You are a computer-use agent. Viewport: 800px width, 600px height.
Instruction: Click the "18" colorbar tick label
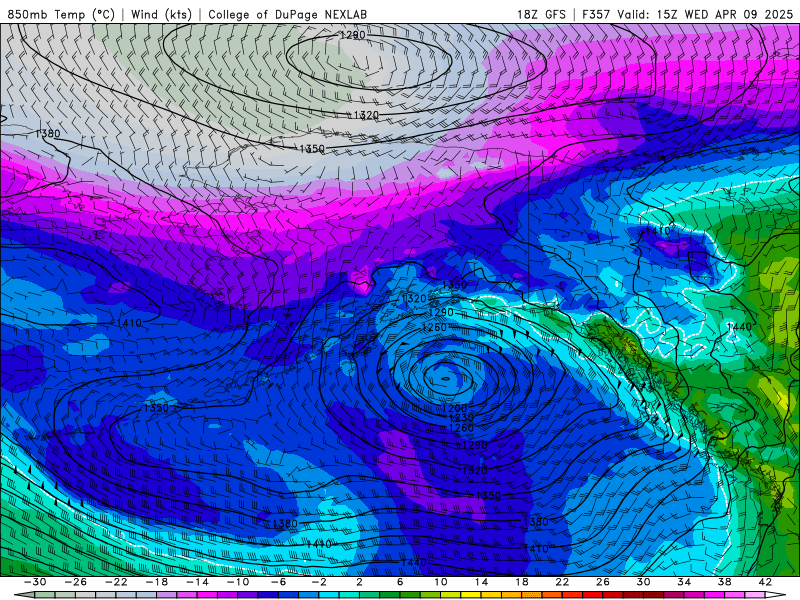[x=521, y=582]
